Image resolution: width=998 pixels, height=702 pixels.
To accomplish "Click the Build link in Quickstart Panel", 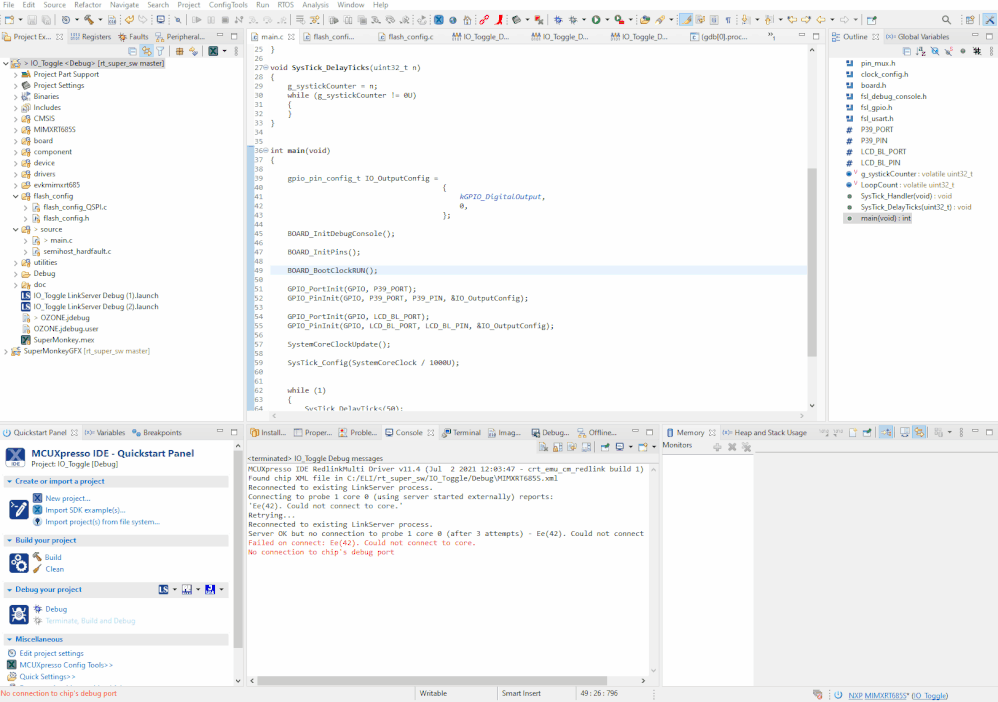I will tap(53, 557).
